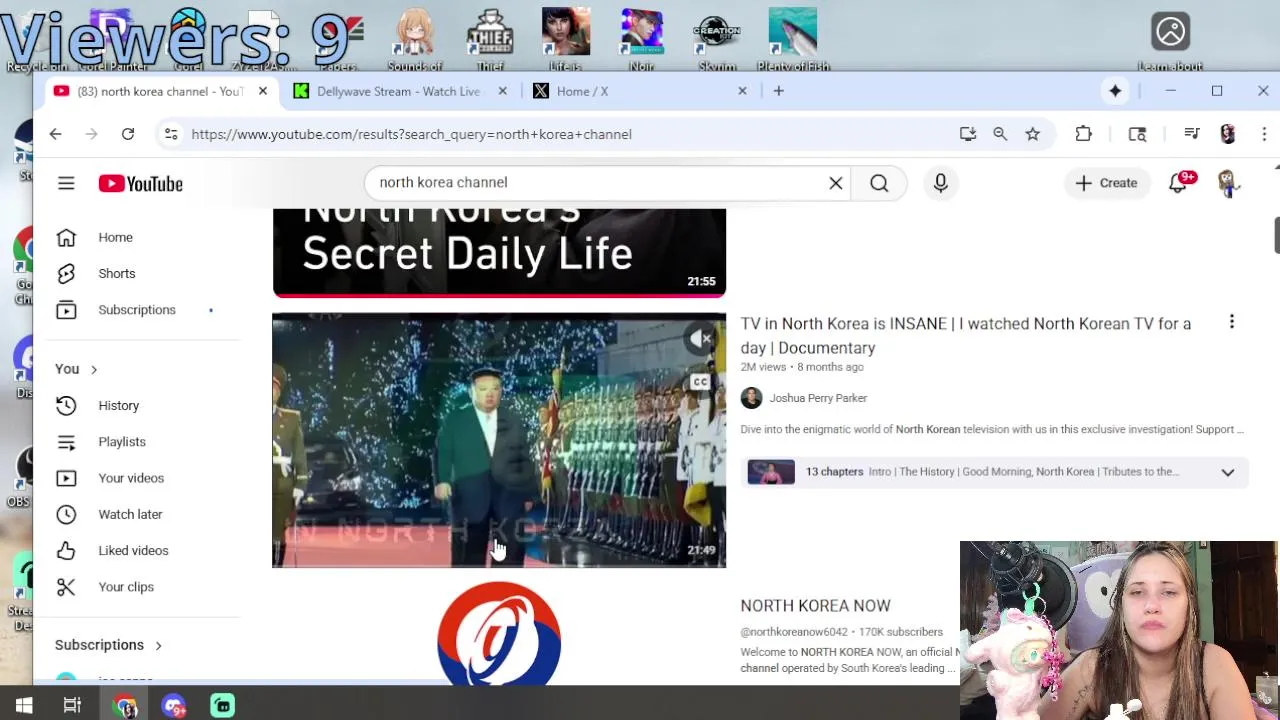Click the page vertical scrollbar thumb
The image size is (1280, 720).
click(1276, 235)
